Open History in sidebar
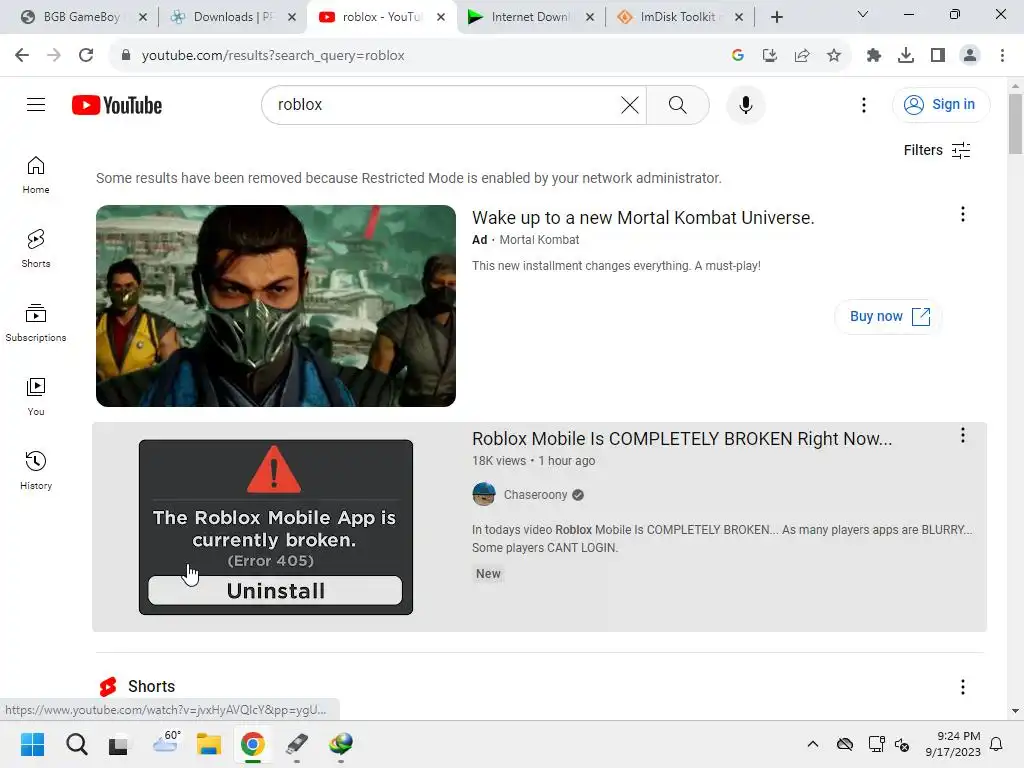The width and height of the screenshot is (1024, 768). coord(36,470)
